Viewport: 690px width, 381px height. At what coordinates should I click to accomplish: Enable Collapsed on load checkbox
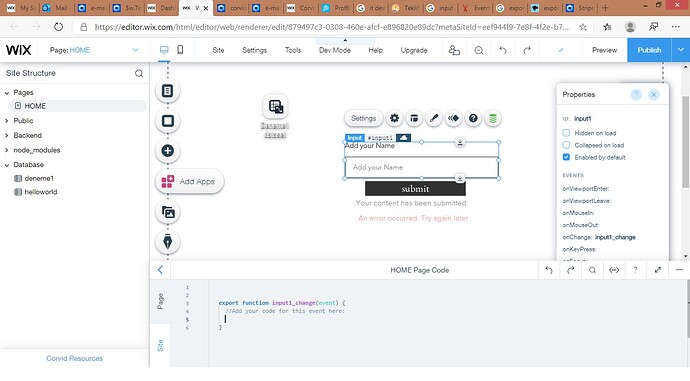click(x=566, y=145)
